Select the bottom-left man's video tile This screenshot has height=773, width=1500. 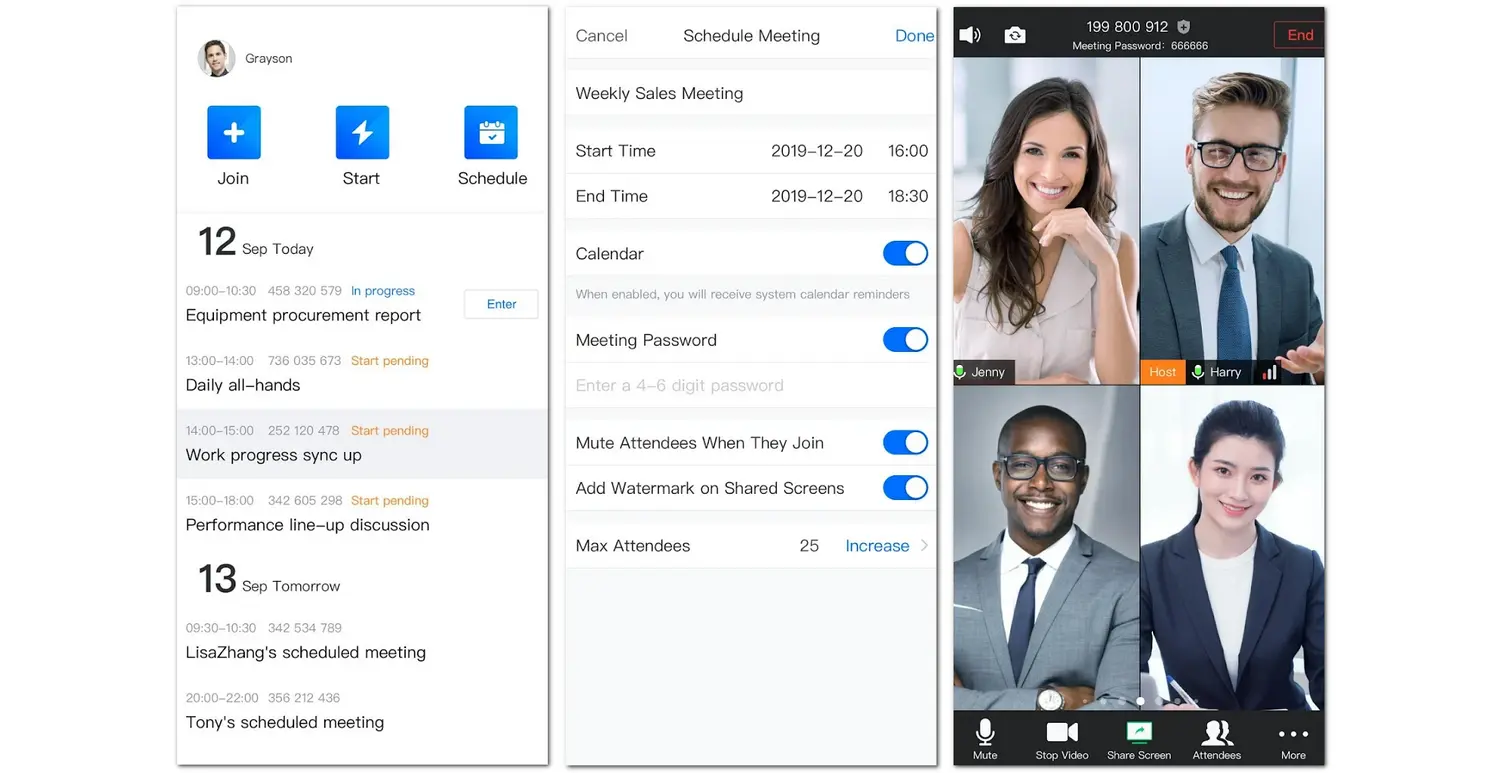[x=1046, y=548]
